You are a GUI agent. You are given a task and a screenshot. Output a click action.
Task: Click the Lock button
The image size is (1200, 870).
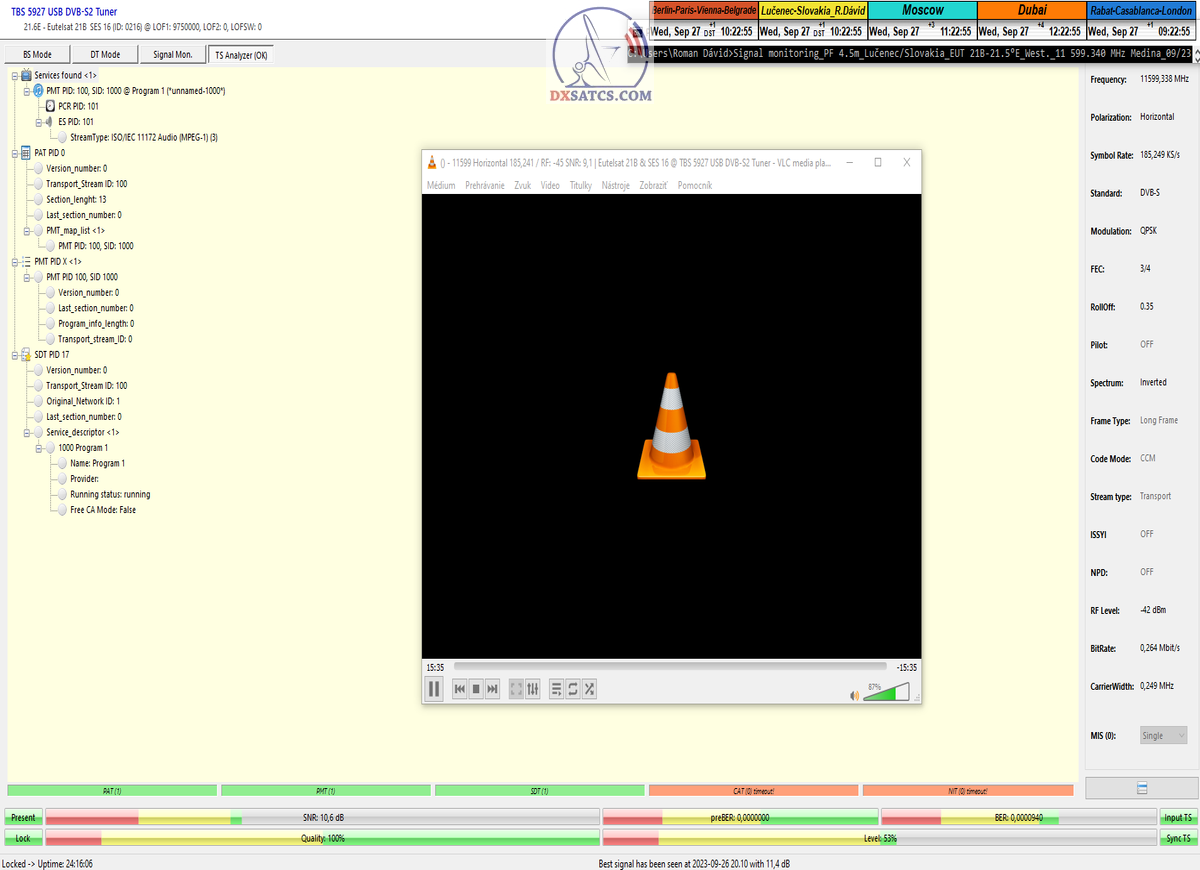(23, 838)
